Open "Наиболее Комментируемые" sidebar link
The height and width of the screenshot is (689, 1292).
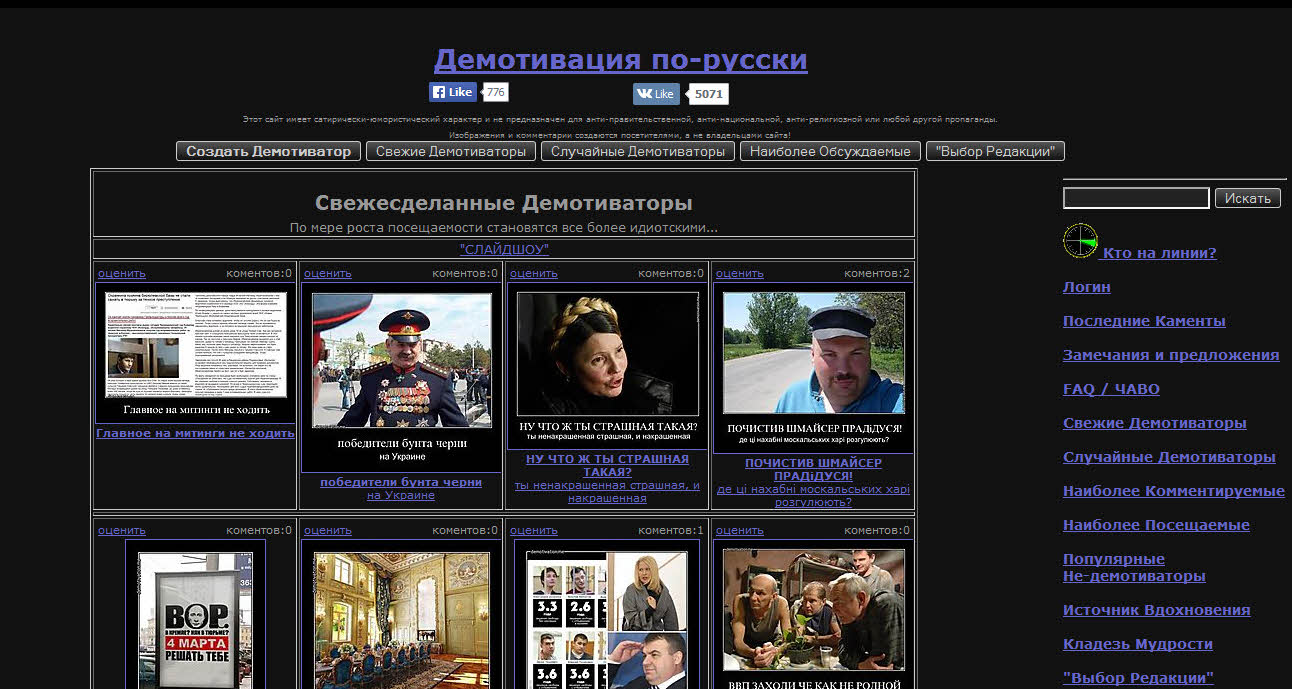pos(1174,491)
